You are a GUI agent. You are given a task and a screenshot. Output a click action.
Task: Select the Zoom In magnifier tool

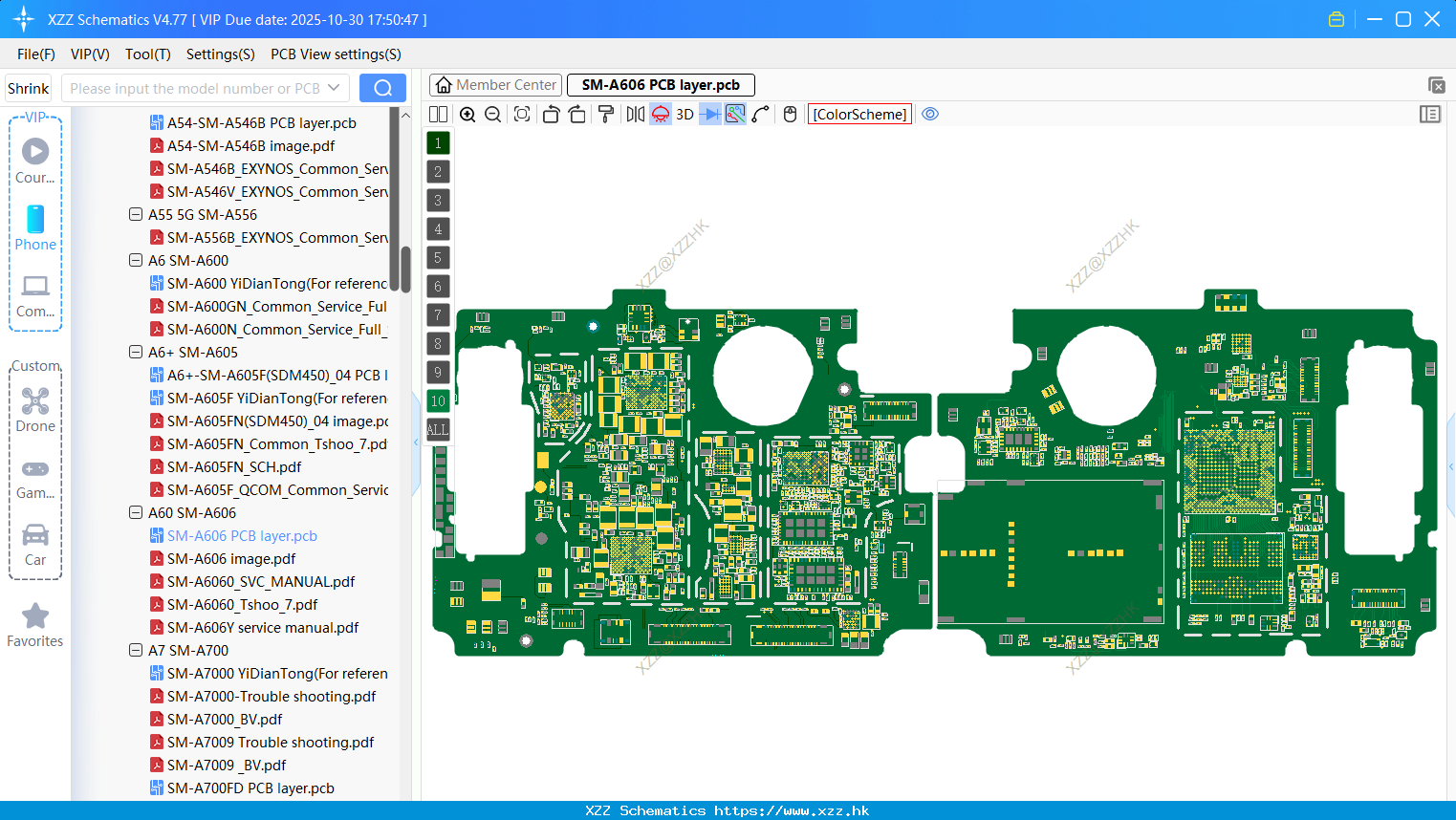(467, 114)
